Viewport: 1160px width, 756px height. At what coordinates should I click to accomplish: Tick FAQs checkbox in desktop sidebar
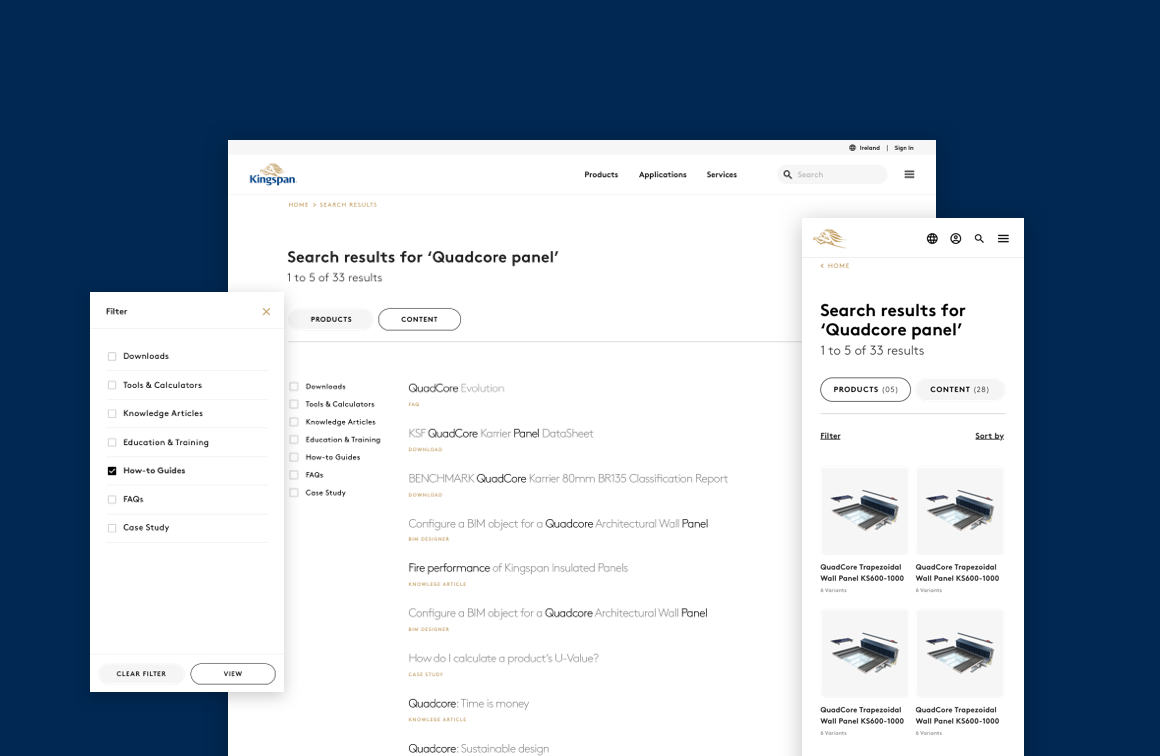tap(294, 475)
